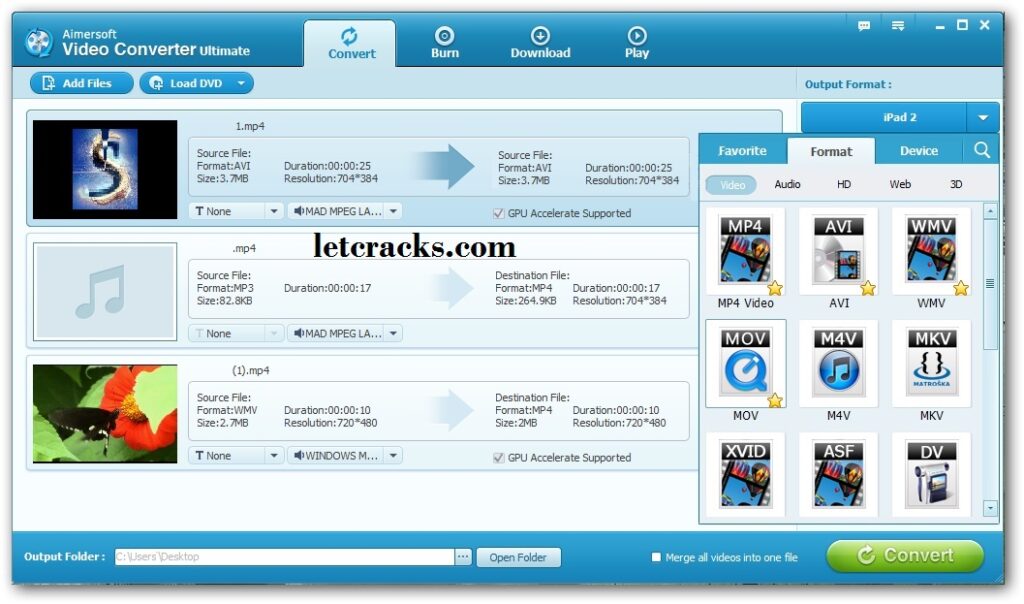This screenshot has width=1024, height=604.
Task: Click the format list scrollbar thumb
Action: (x=990, y=284)
